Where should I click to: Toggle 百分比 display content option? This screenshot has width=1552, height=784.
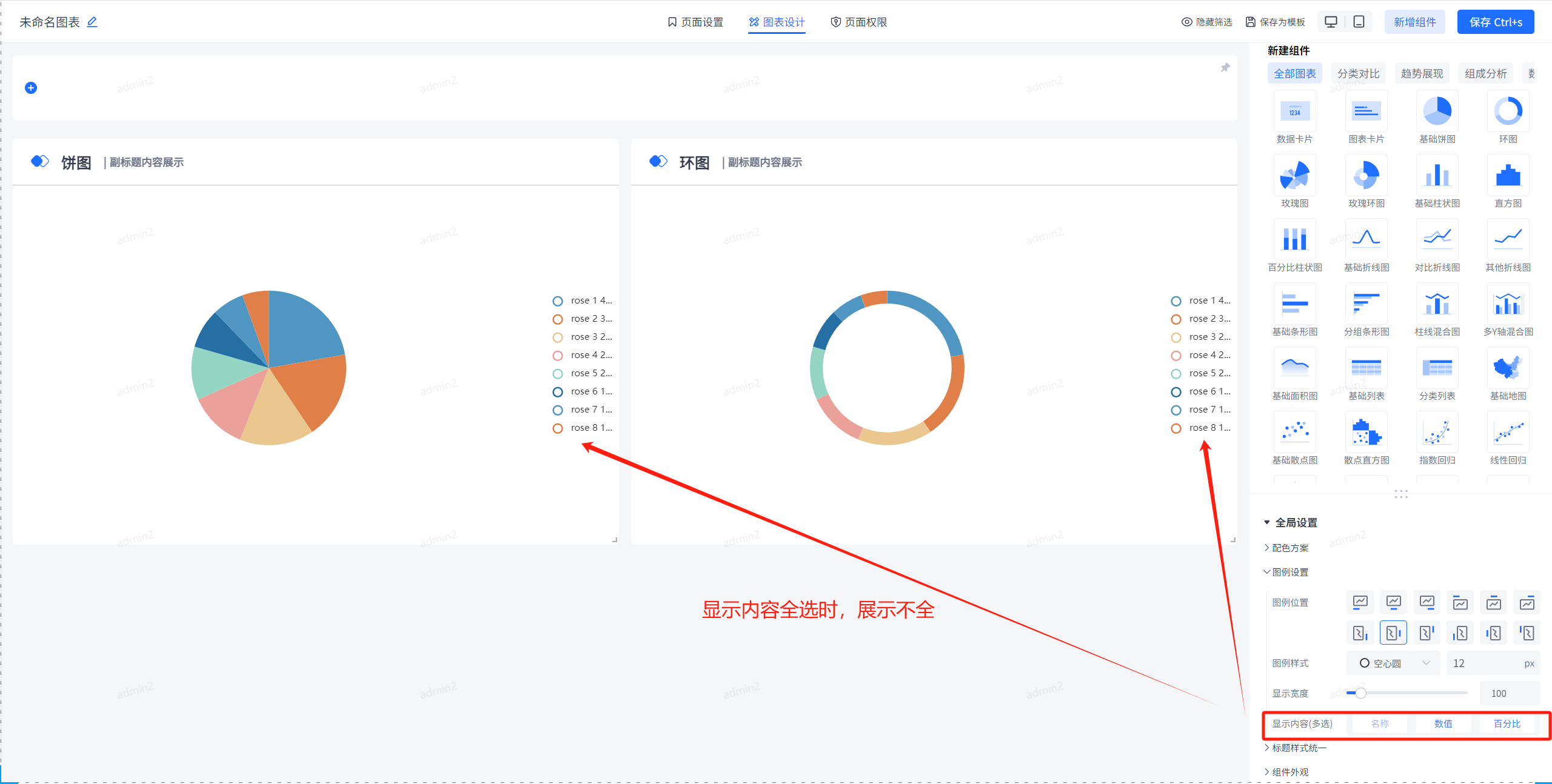click(1507, 723)
